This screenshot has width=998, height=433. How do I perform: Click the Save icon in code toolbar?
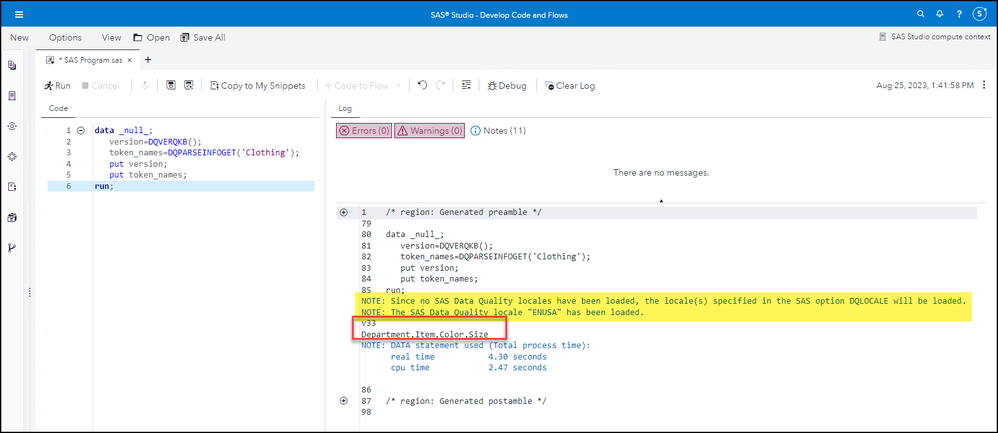[x=171, y=85]
